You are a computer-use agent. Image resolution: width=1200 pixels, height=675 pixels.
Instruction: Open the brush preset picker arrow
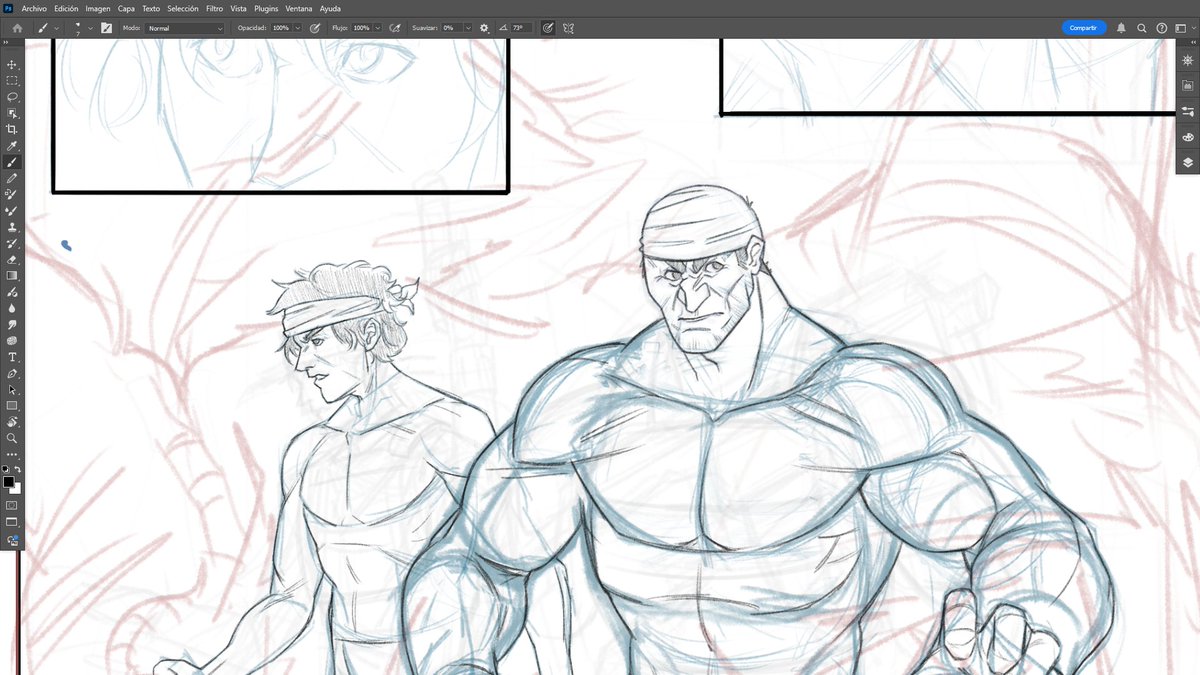tap(90, 28)
